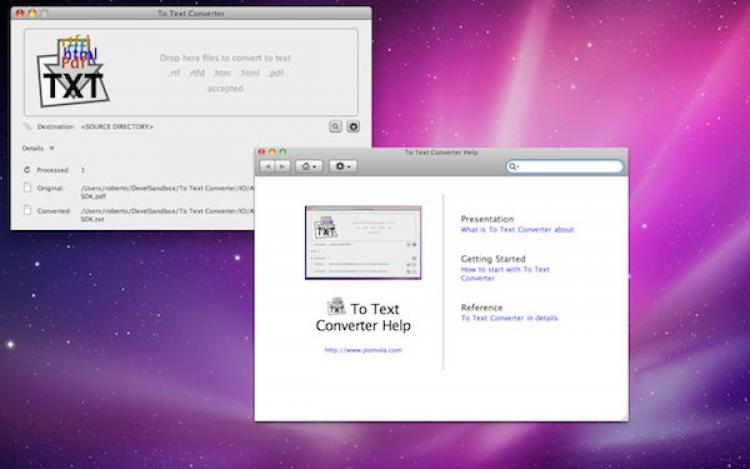Collapse the Details disclosure triangle
Screen dimensions: 750x469
[52, 148]
